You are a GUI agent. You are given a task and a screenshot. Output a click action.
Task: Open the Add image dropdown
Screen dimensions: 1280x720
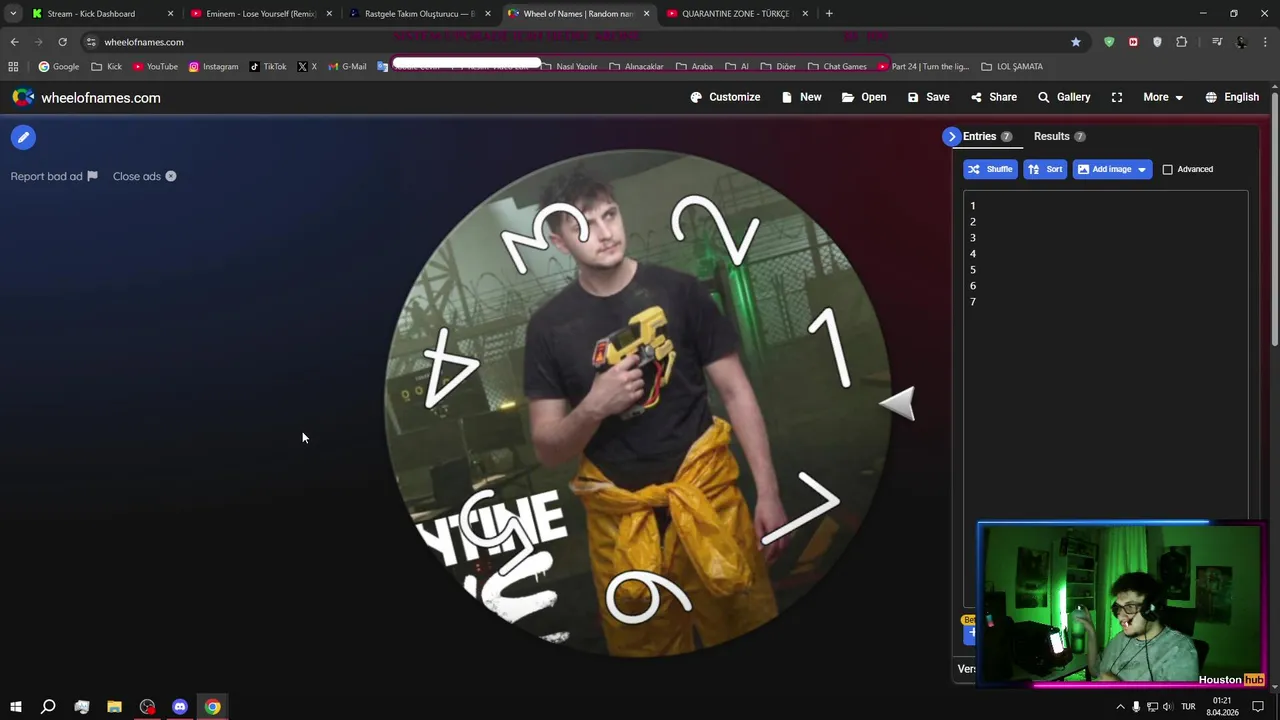(x=1112, y=169)
